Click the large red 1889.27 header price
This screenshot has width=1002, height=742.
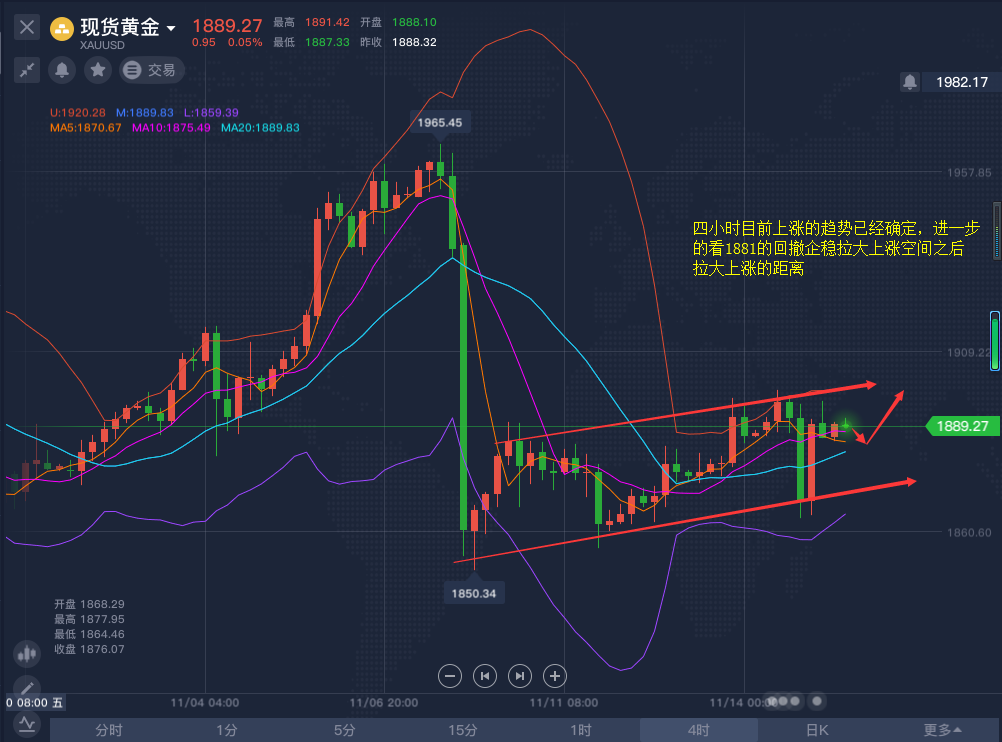click(227, 26)
